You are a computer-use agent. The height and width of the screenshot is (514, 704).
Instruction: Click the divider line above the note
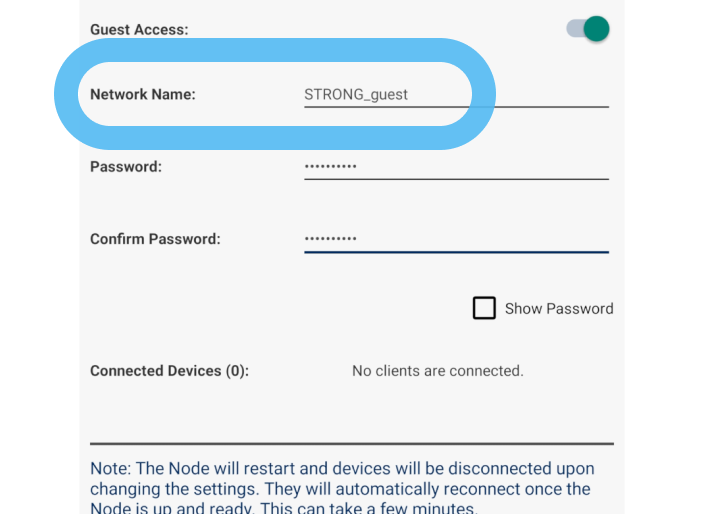(x=352, y=443)
